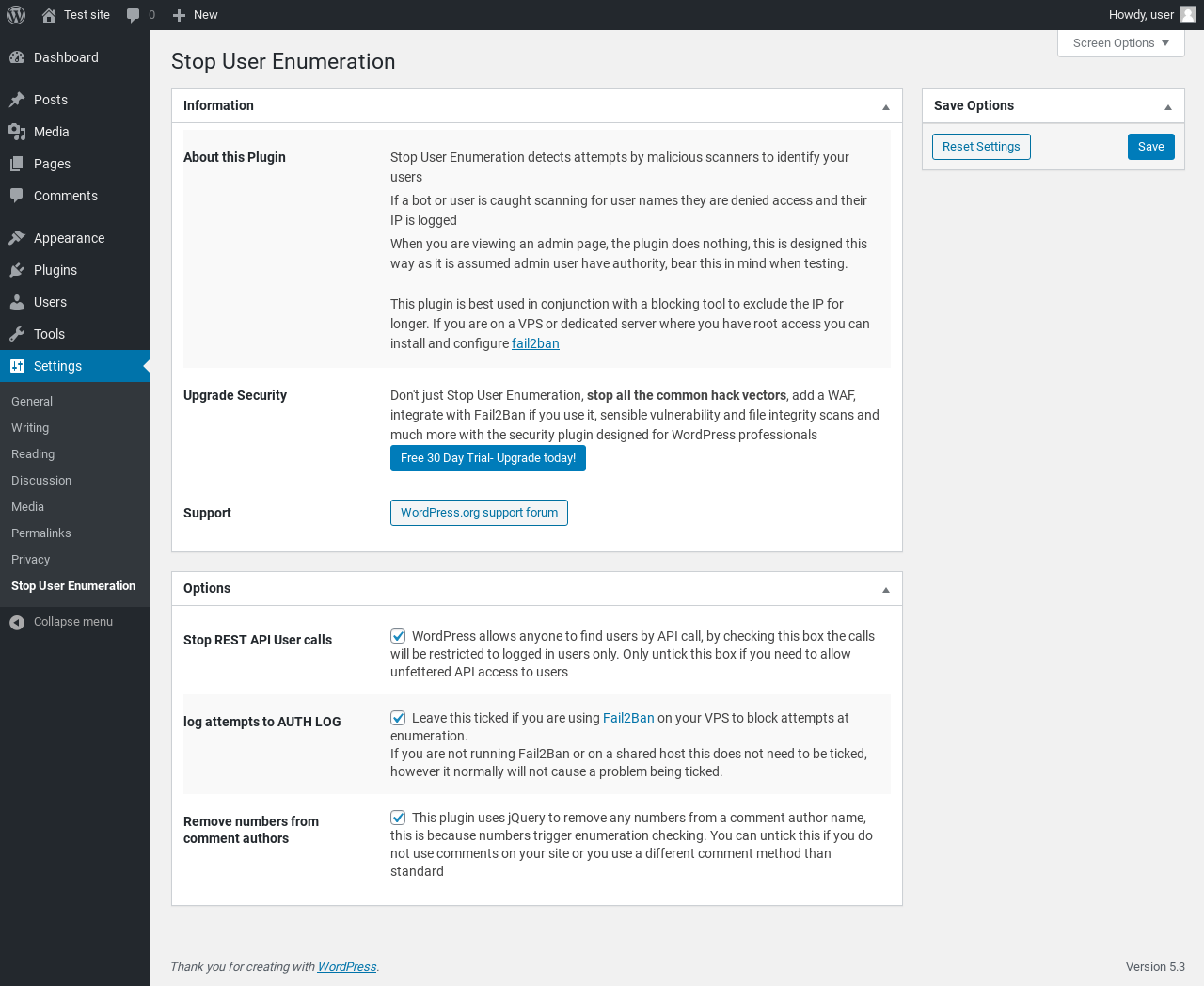Click Howdy, user account menu

1151,15
